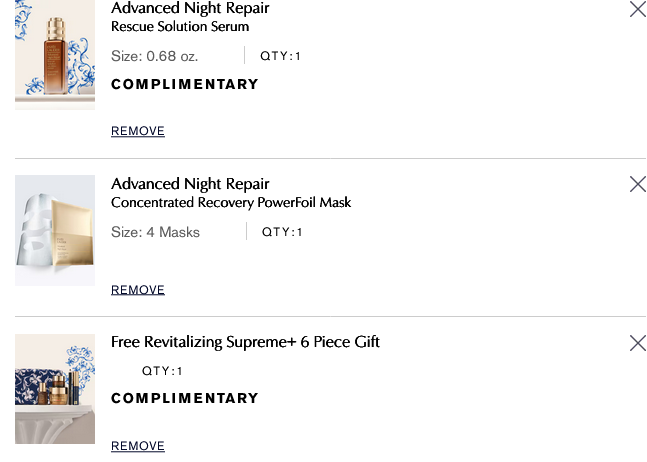Click COMPLIMENTARY label on the 6 Piece Gift
647x462 pixels.
coord(185,398)
